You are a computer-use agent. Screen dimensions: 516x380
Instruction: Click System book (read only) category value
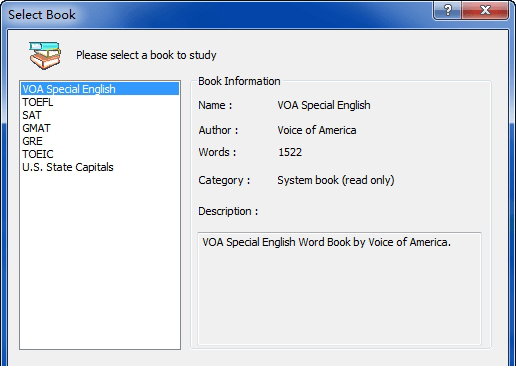336,180
